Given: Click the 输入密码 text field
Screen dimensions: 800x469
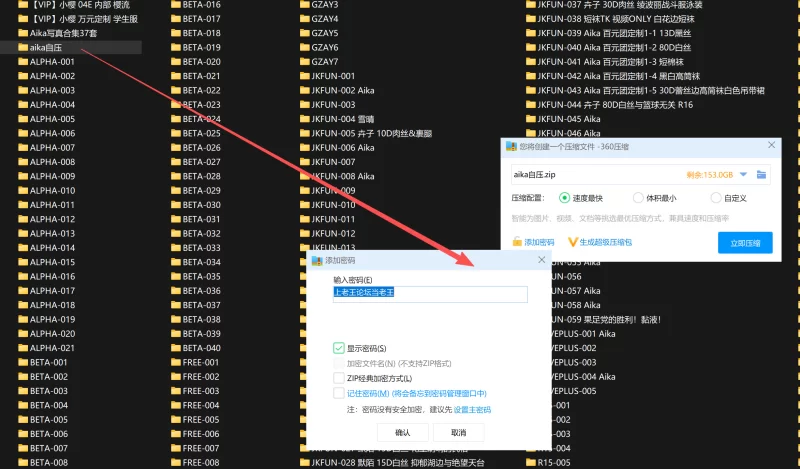Looking at the screenshot, I should pyautogui.click(x=430, y=294).
